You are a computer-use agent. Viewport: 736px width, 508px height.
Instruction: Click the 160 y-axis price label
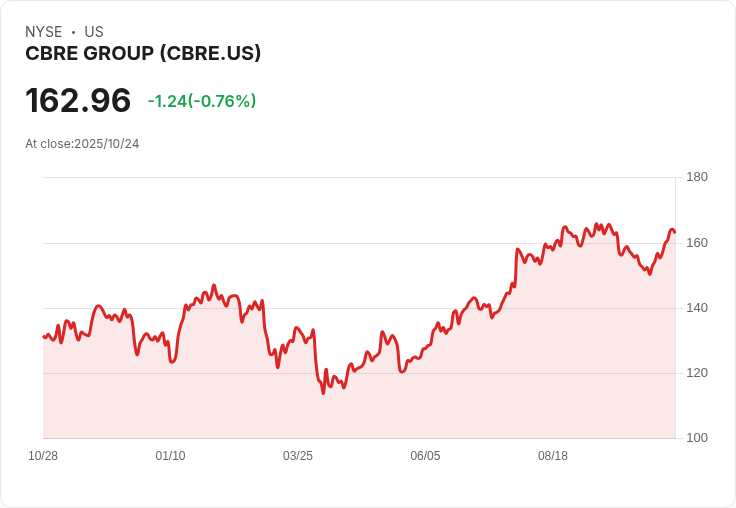[697, 243]
